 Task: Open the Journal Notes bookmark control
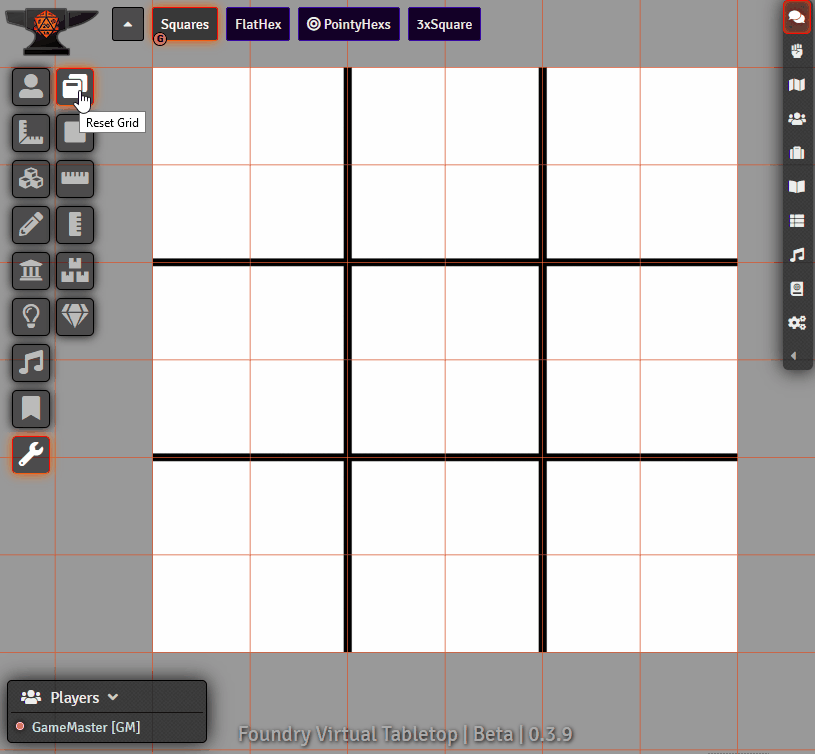coord(31,409)
